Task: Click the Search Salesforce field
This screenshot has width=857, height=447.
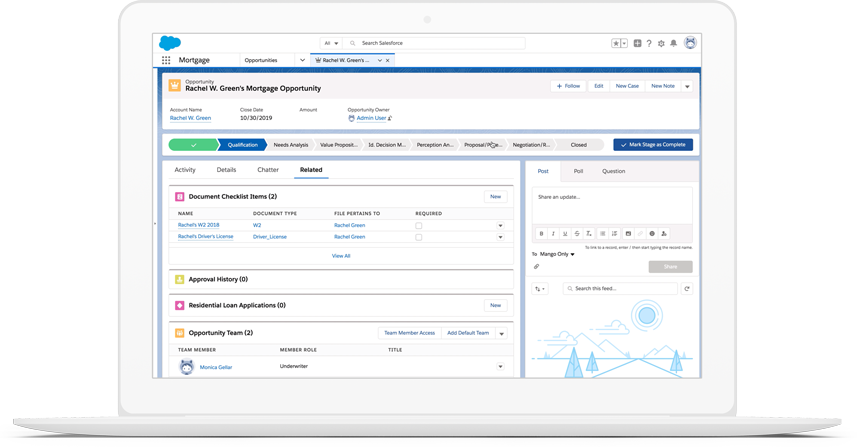Action: (x=435, y=43)
